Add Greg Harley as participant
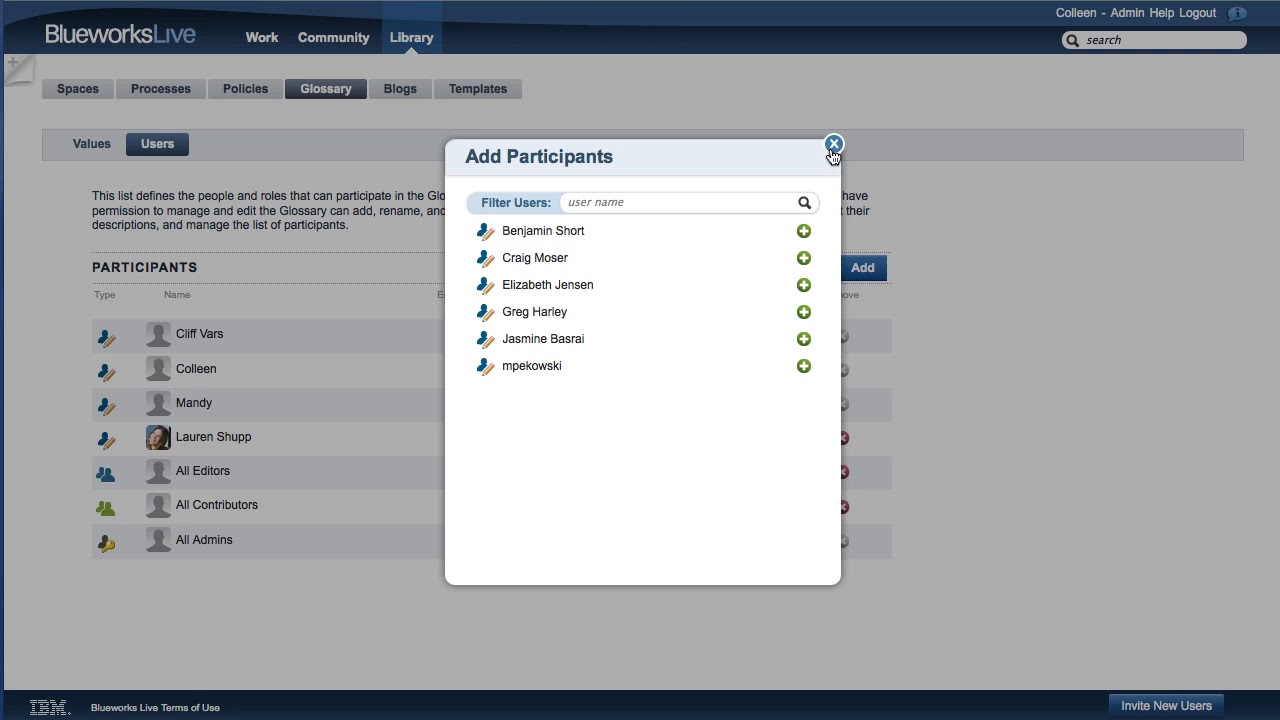1280x720 pixels. [x=804, y=312]
